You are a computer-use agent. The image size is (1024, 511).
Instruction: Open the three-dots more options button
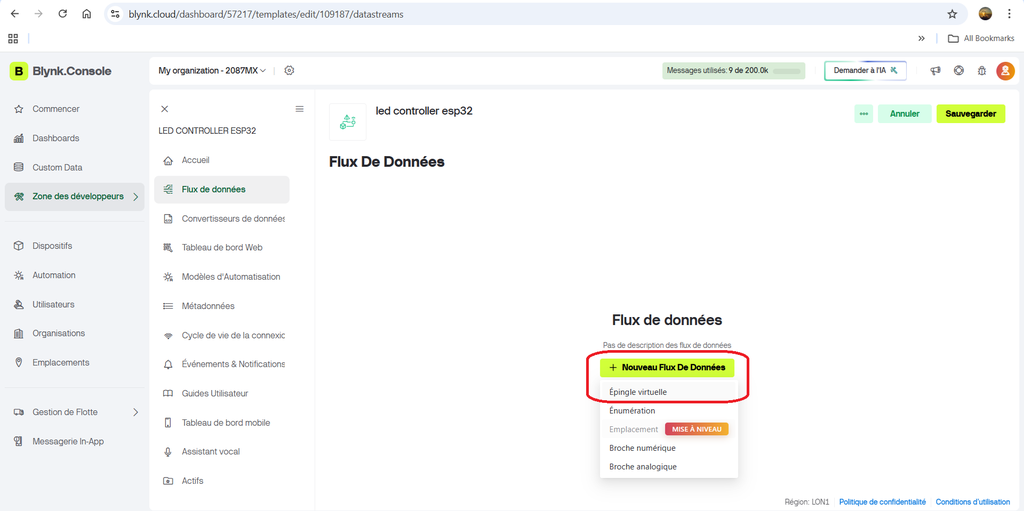(863, 114)
